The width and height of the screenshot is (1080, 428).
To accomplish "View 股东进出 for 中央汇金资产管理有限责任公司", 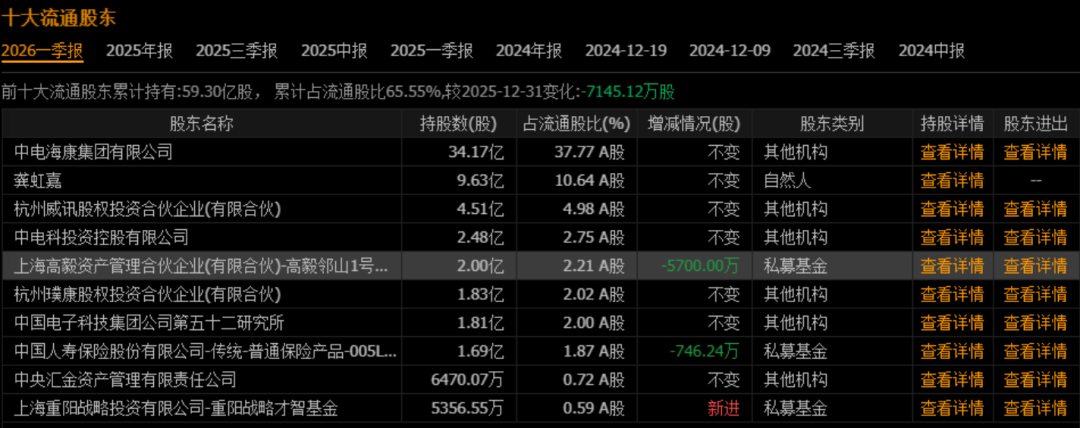I will point(1035,380).
